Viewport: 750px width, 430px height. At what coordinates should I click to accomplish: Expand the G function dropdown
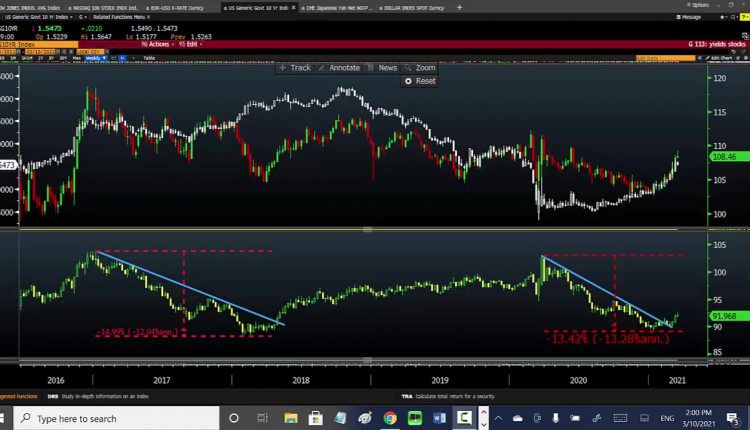pyautogui.click(x=83, y=17)
